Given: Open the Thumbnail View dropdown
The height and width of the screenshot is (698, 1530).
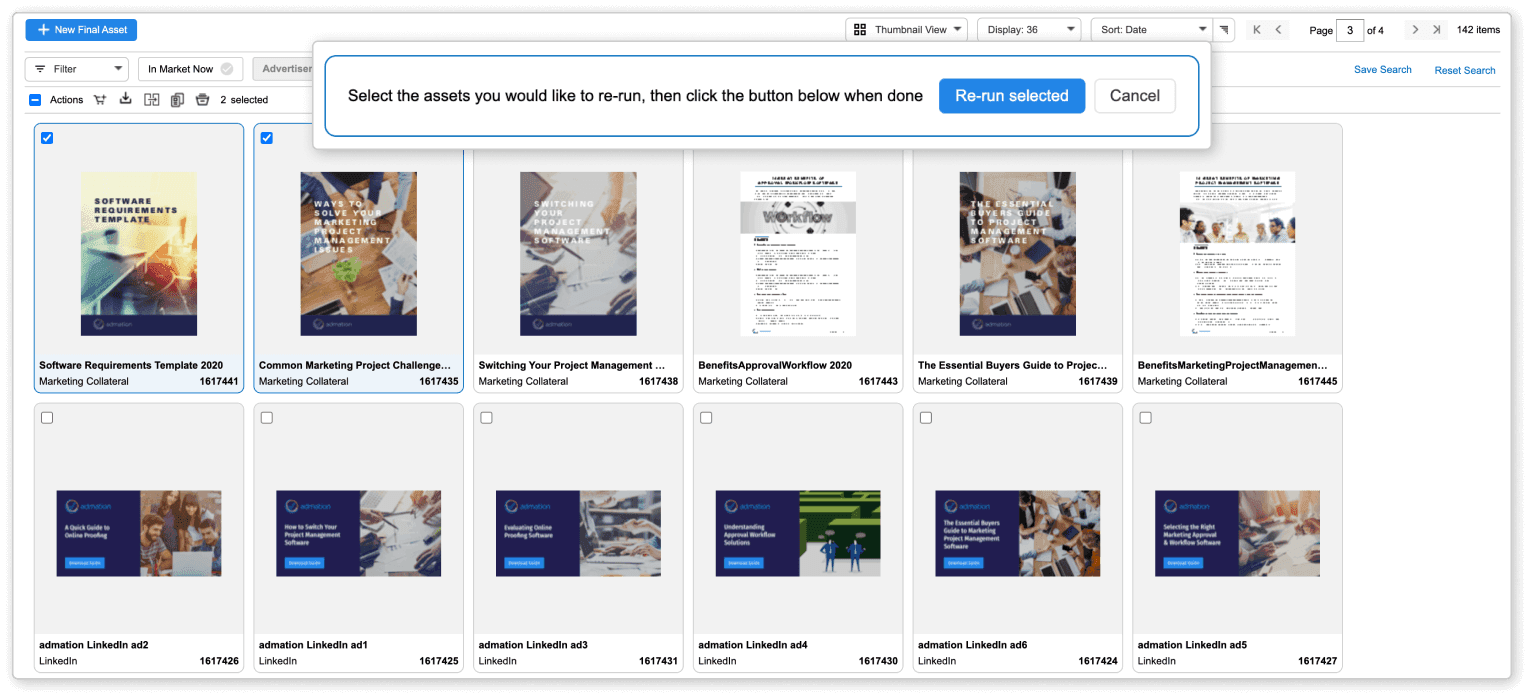Looking at the screenshot, I should [x=906, y=30].
